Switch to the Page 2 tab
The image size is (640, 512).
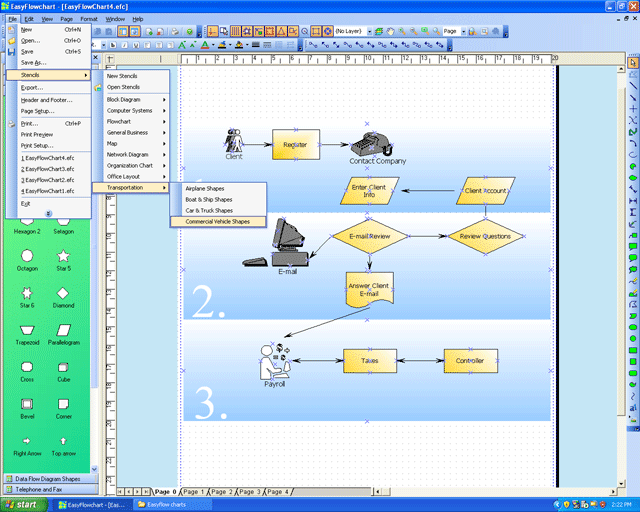click(222, 492)
